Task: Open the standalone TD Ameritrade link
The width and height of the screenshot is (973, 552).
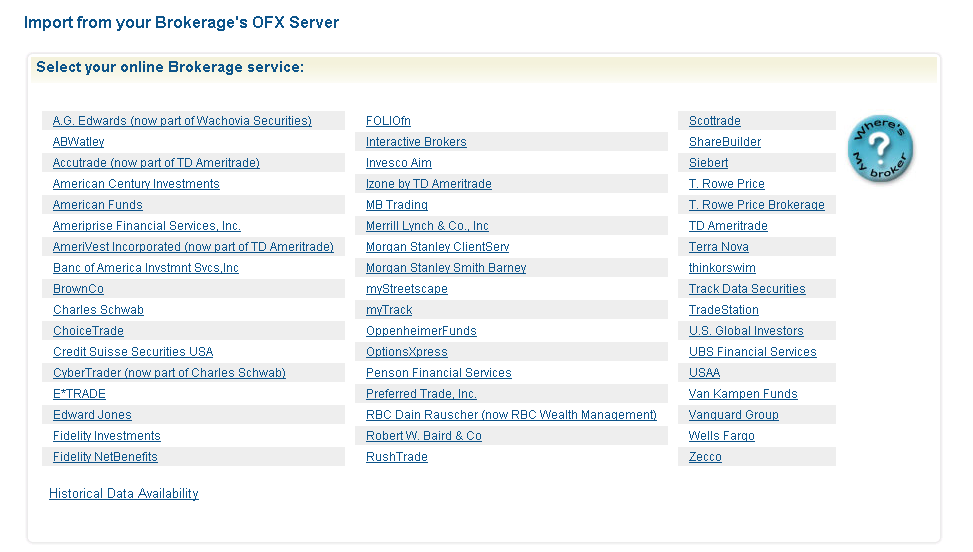Action: pos(728,226)
